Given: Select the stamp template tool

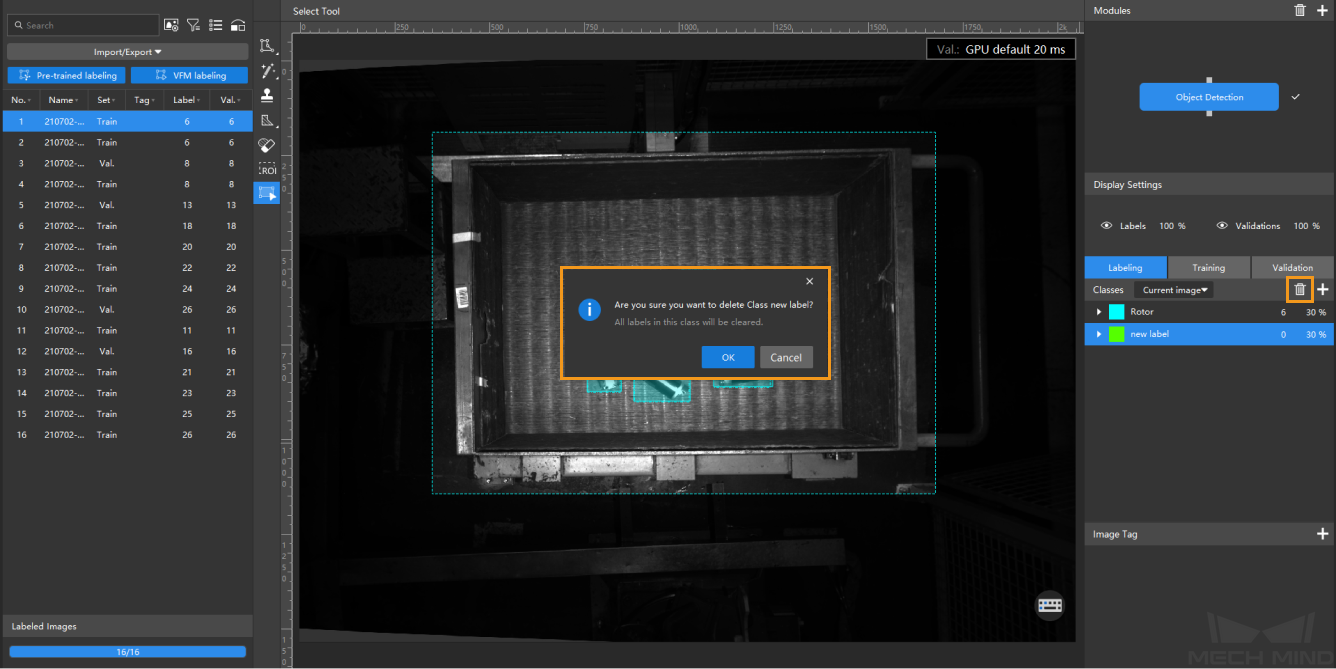Looking at the screenshot, I should tap(267, 96).
